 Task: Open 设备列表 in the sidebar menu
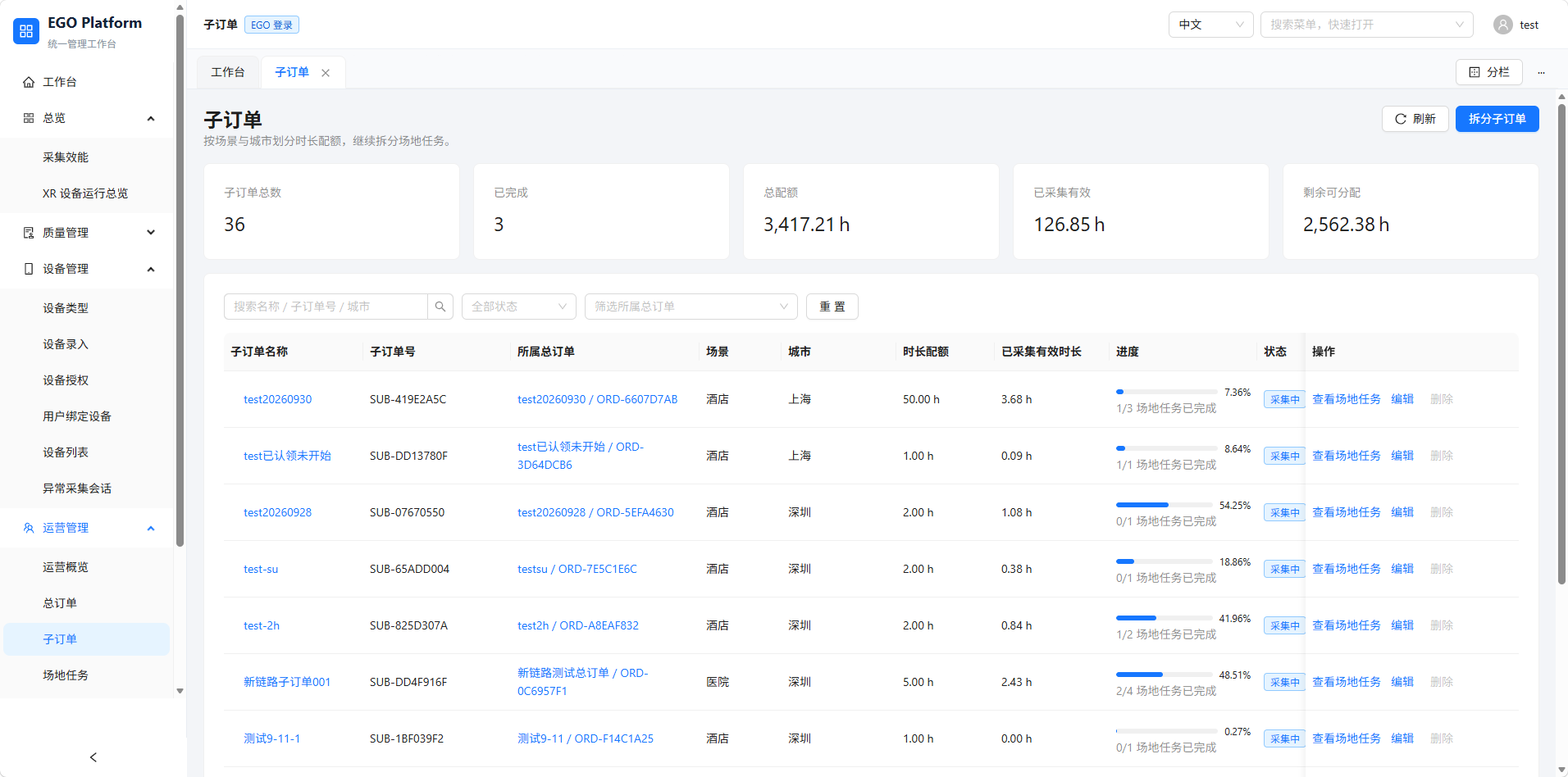click(87, 452)
